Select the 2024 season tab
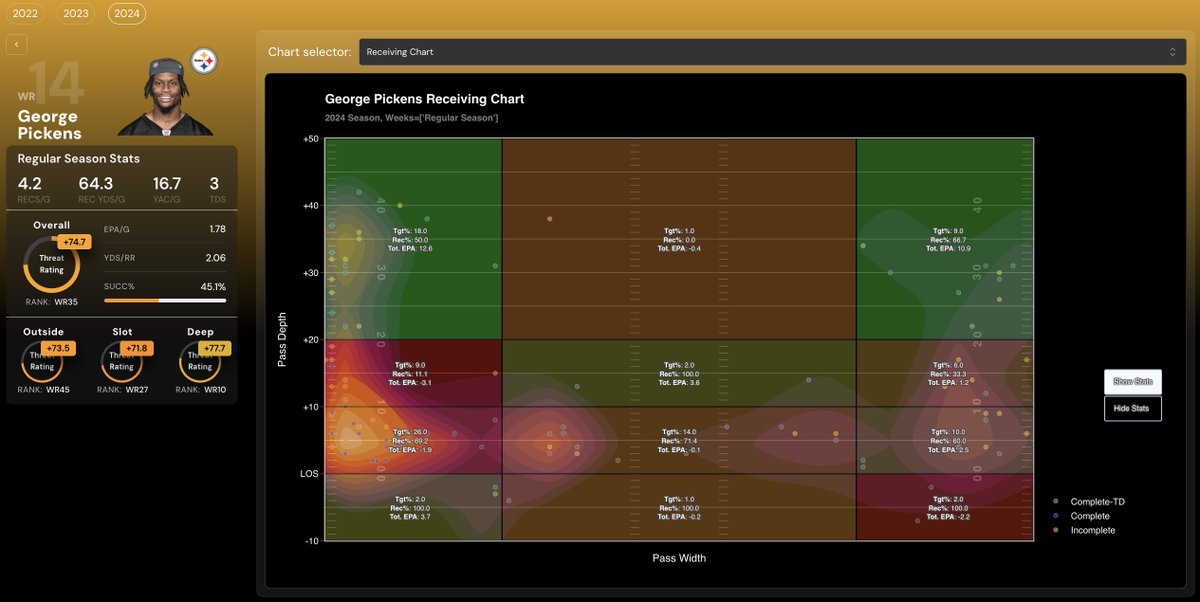This screenshot has height=602, width=1200. (126, 13)
